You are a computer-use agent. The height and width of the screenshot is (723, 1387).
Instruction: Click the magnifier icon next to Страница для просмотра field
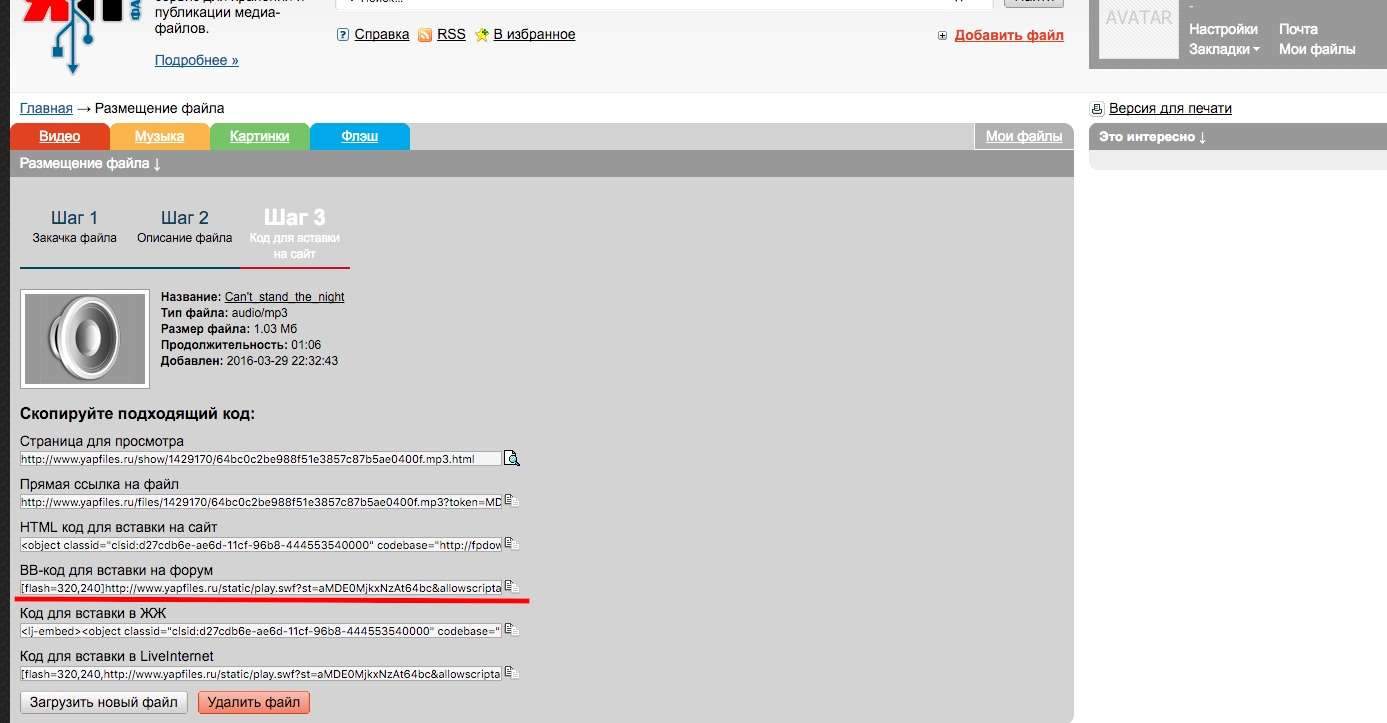(512, 459)
